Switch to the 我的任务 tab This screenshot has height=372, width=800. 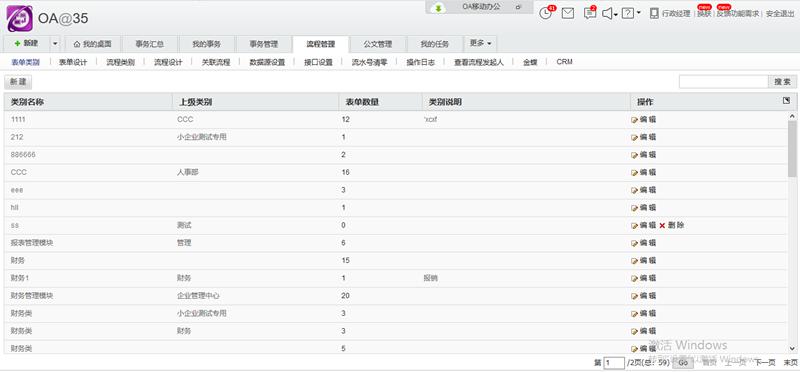(435, 44)
